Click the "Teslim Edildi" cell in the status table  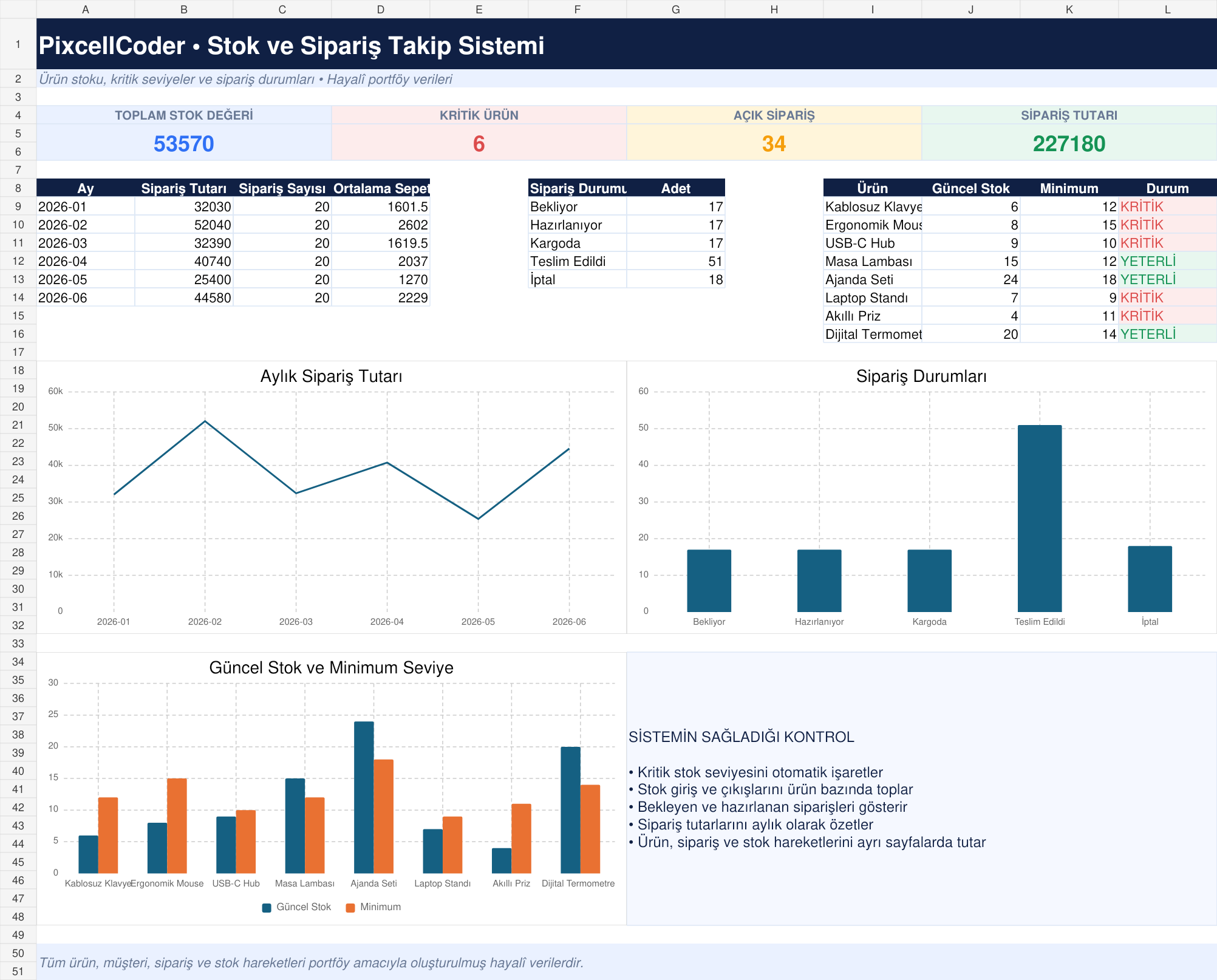tap(578, 261)
